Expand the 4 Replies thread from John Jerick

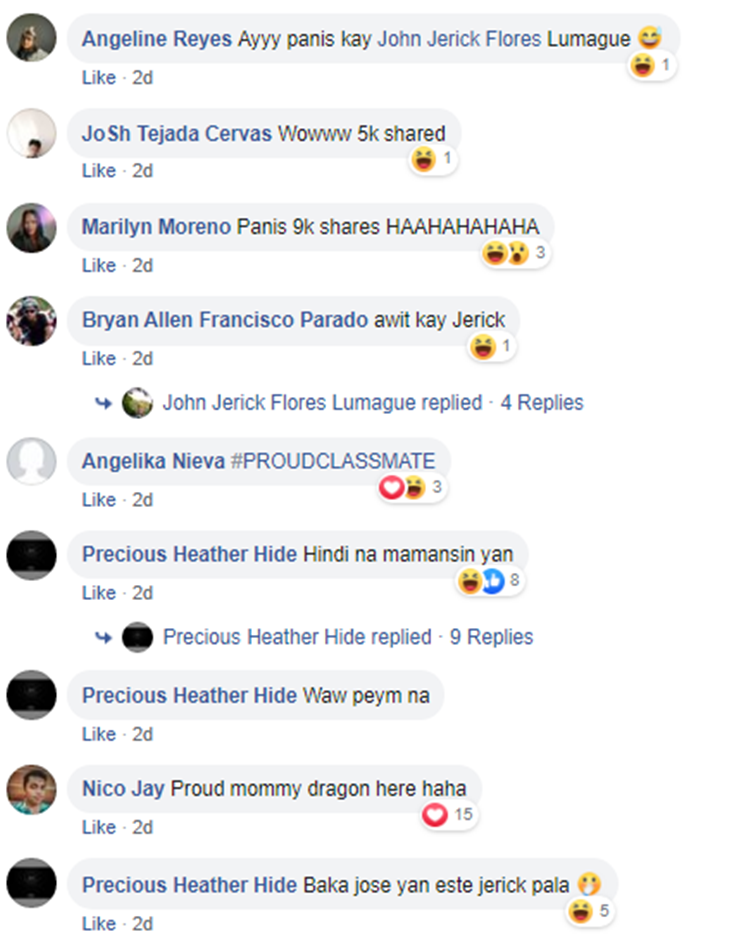(542, 403)
